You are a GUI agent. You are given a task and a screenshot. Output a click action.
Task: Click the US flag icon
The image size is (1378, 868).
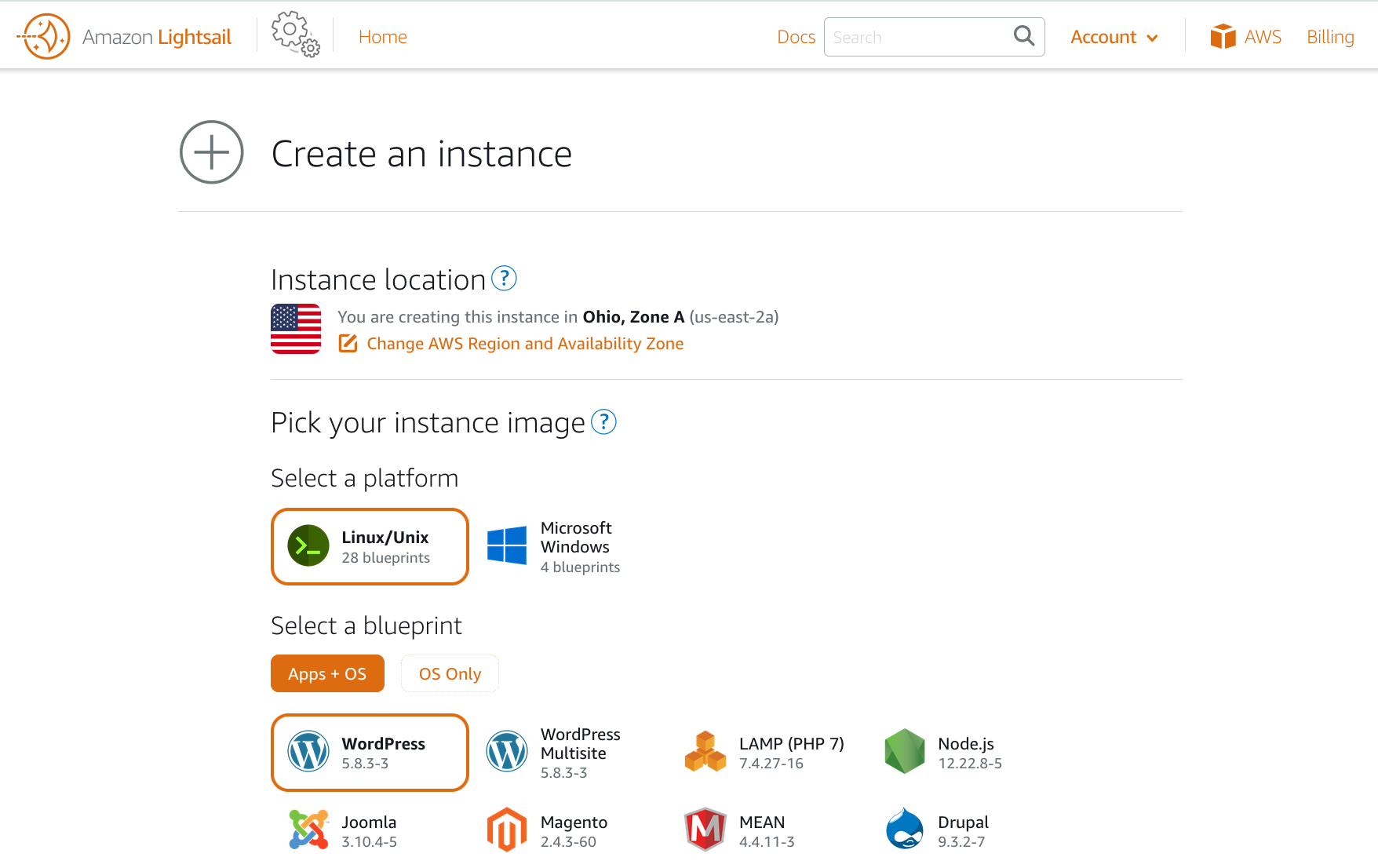click(x=296, y=329)
